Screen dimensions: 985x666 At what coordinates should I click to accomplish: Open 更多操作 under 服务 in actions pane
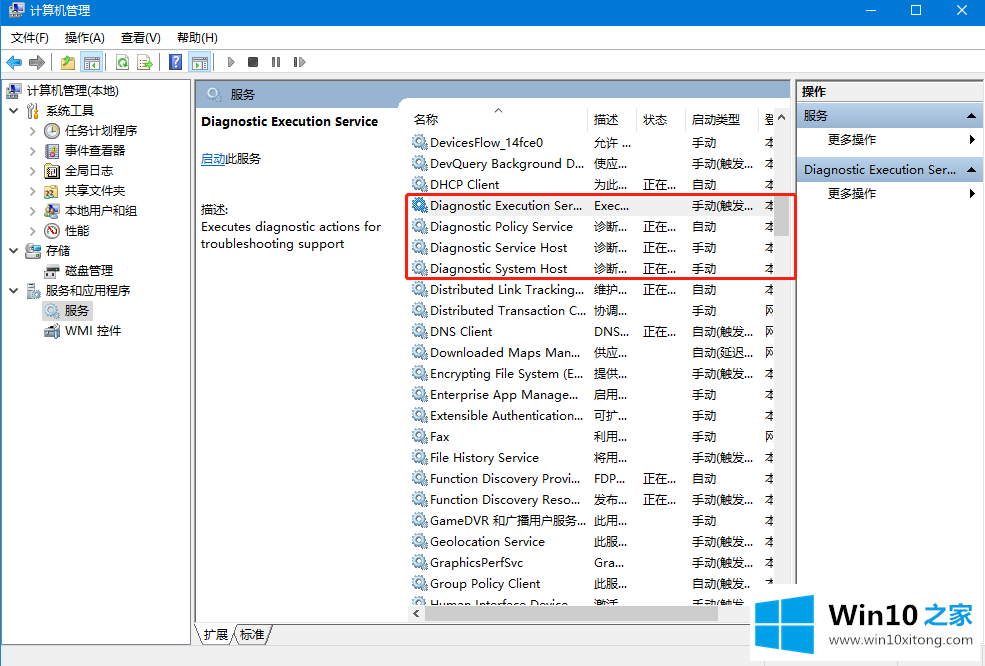pyautogui.click(x=852, y=140)
